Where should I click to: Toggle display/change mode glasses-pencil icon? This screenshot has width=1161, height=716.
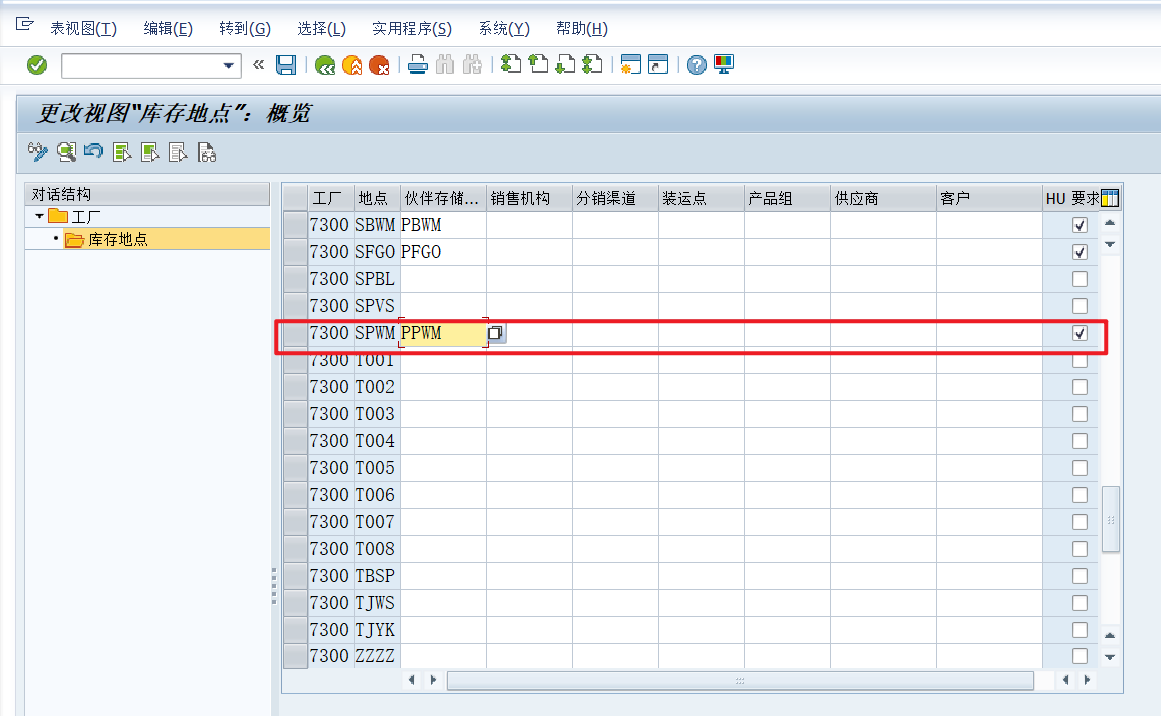coord(38,152)
